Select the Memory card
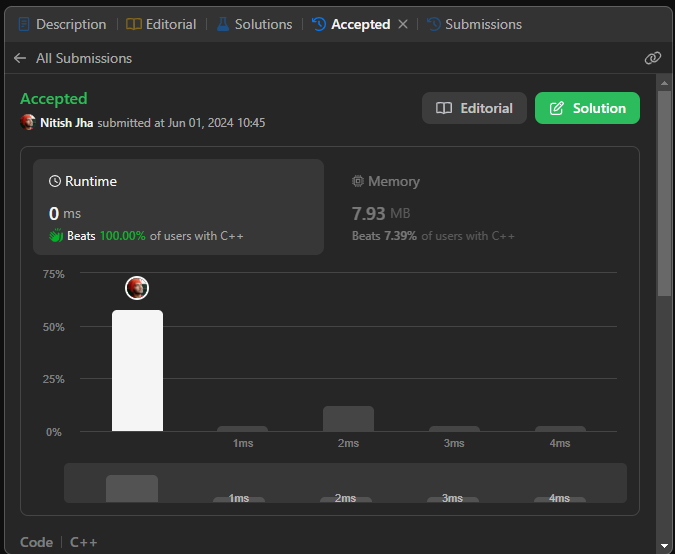675x554 pixels. click(x=481, y=207)
